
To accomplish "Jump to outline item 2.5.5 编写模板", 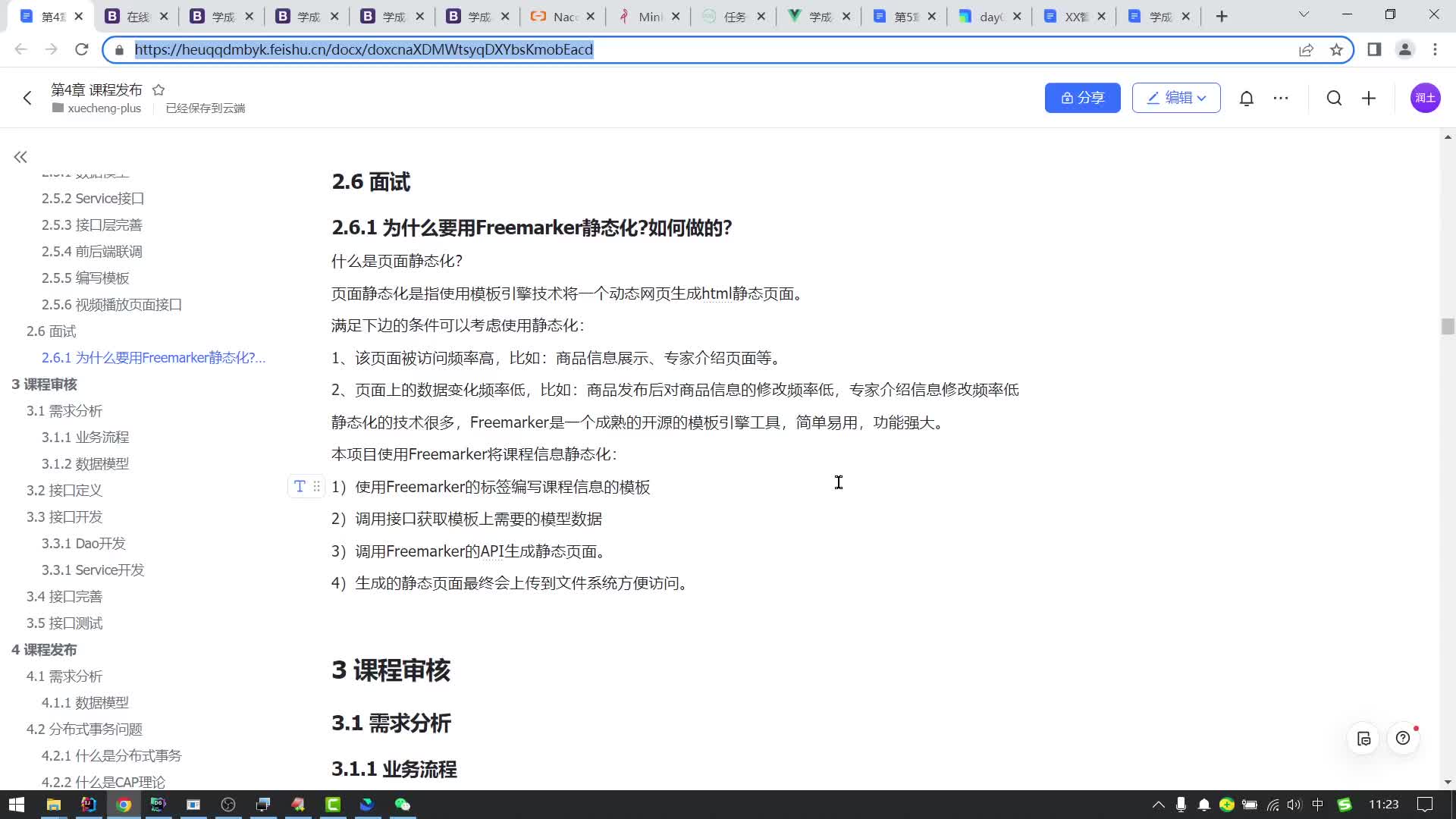I will pyautogui.click(x=85, y=278).
